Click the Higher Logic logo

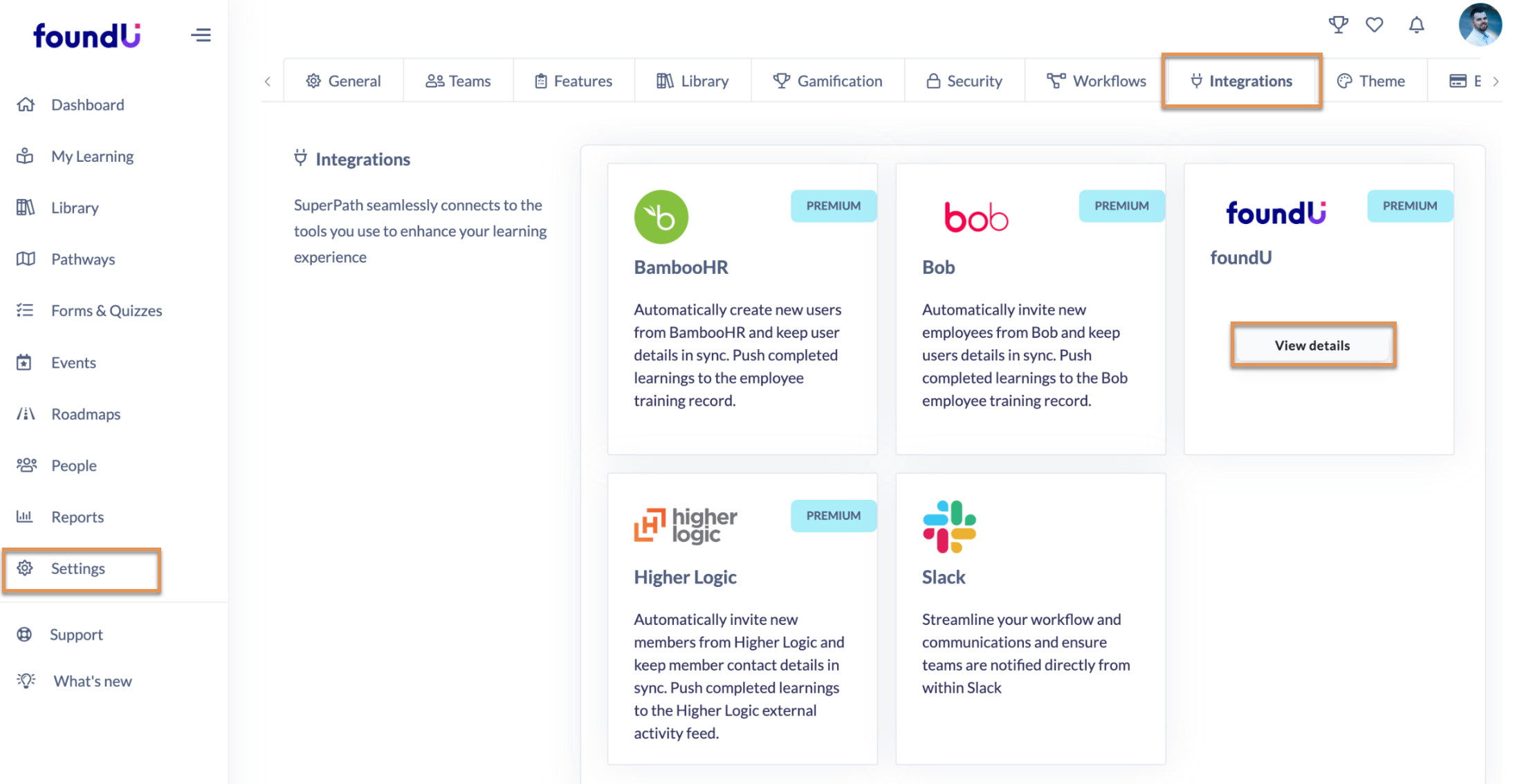pyautogui.click(x=686, y=525)
